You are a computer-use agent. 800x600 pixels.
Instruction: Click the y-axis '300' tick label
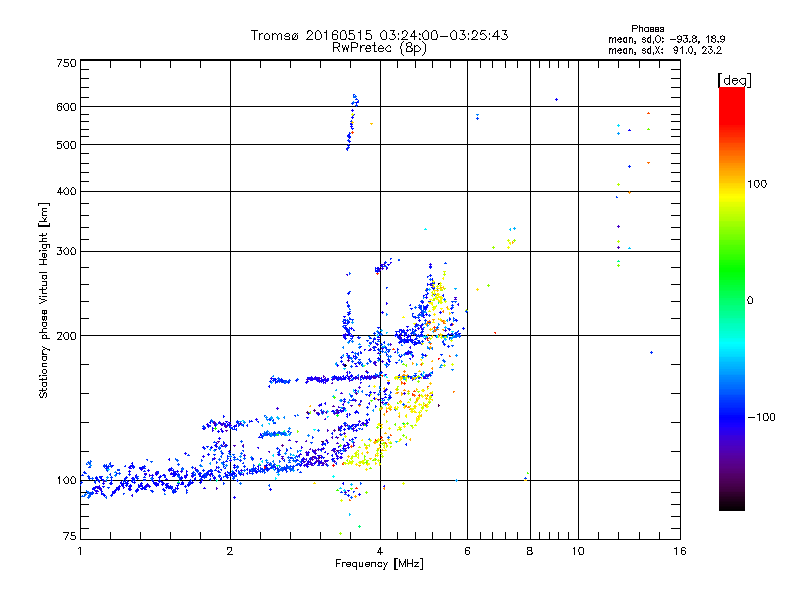coord(66,252)
